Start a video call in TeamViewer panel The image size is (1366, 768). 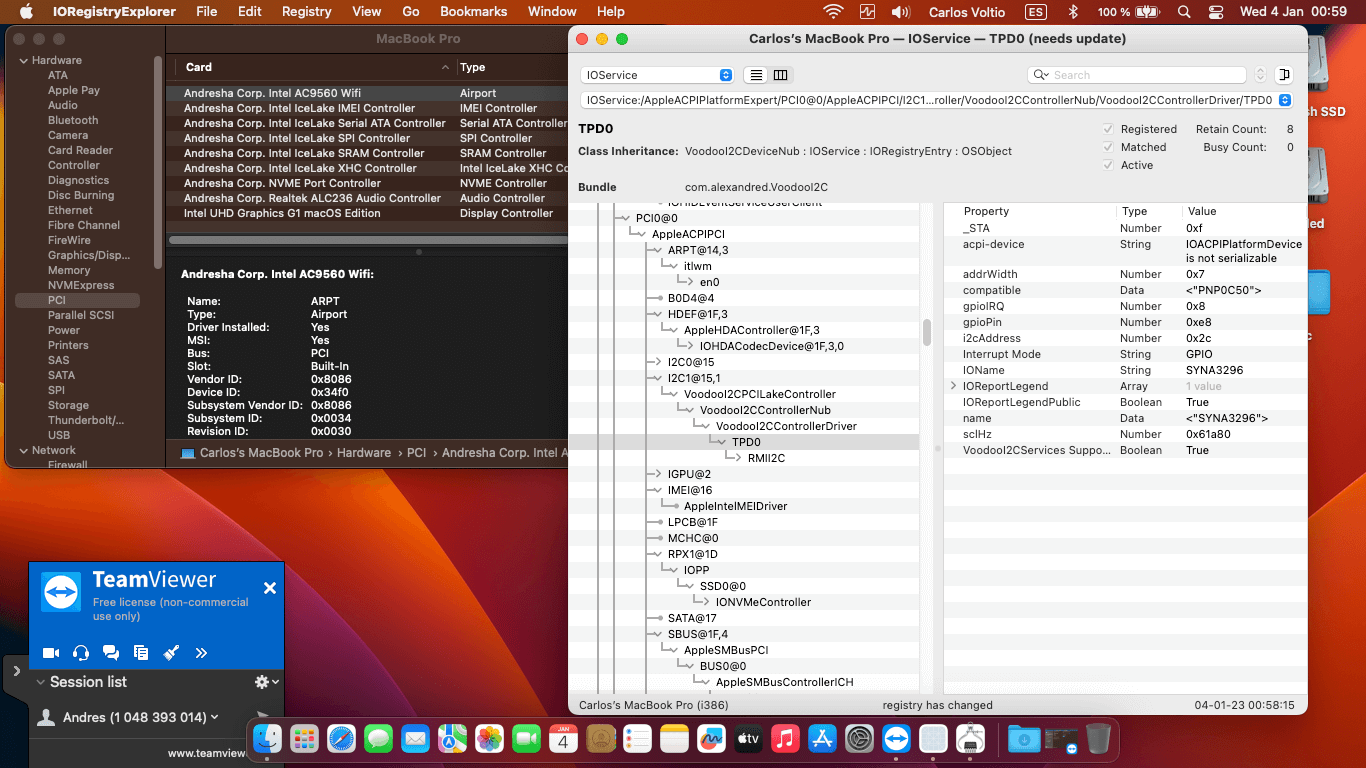point(51,653)
